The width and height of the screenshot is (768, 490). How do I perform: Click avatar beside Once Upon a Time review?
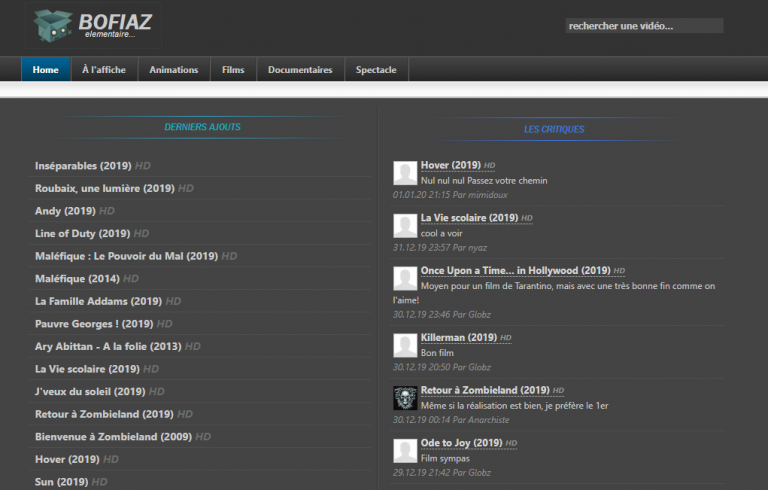405,278
